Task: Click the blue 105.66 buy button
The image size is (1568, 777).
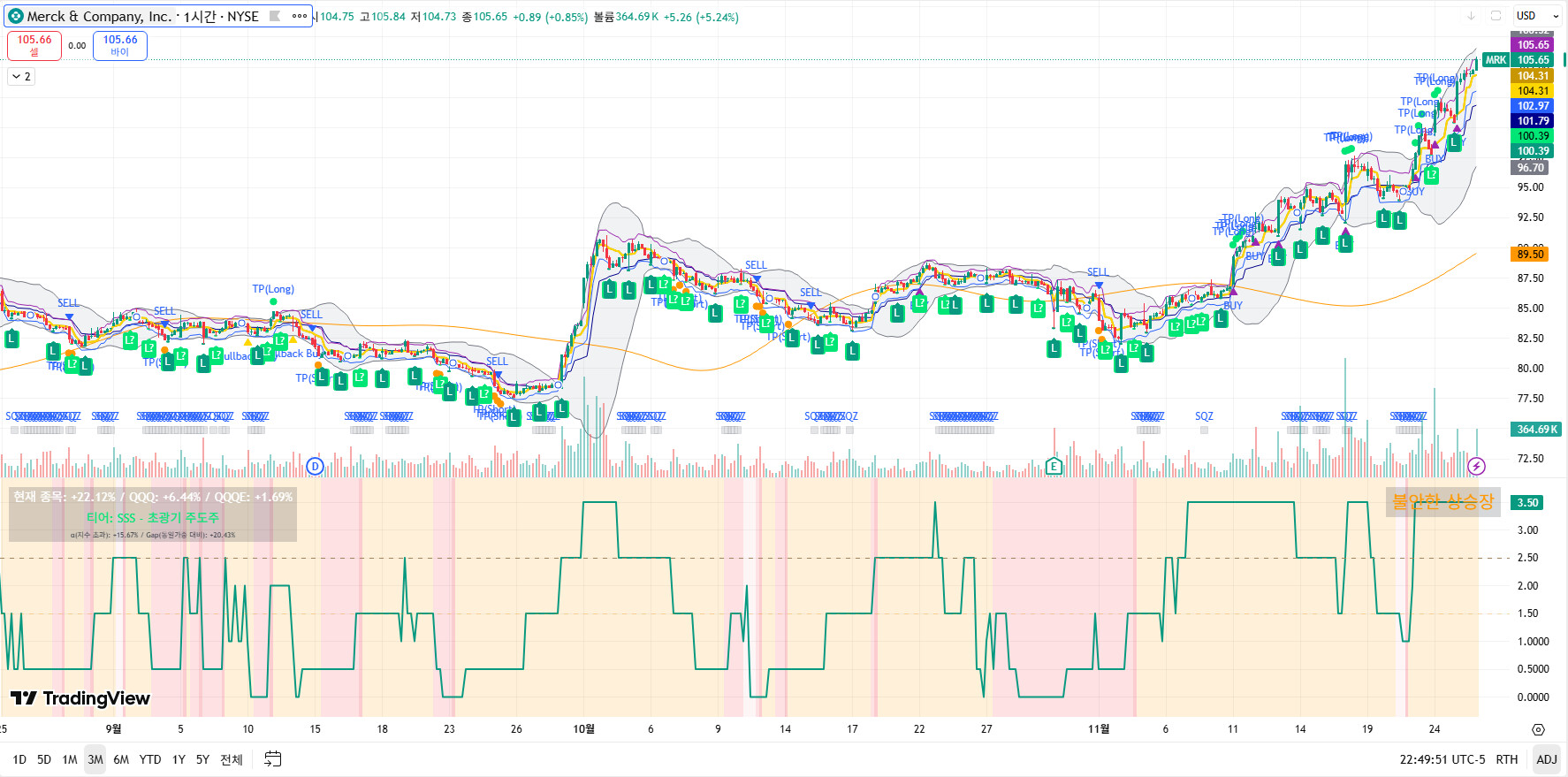Action: coord(120,45)
